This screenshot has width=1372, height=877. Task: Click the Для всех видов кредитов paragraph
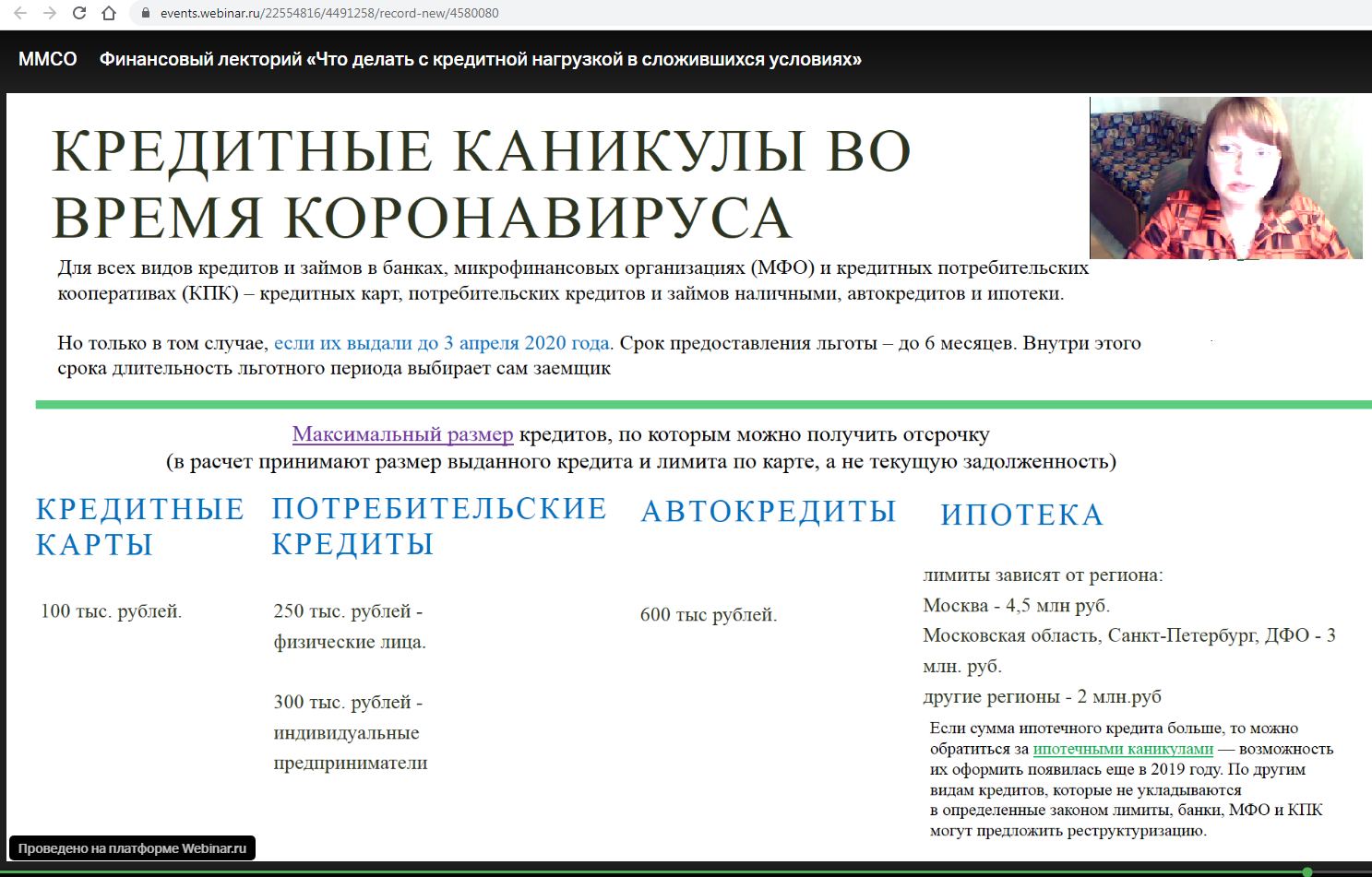point(573,280)
